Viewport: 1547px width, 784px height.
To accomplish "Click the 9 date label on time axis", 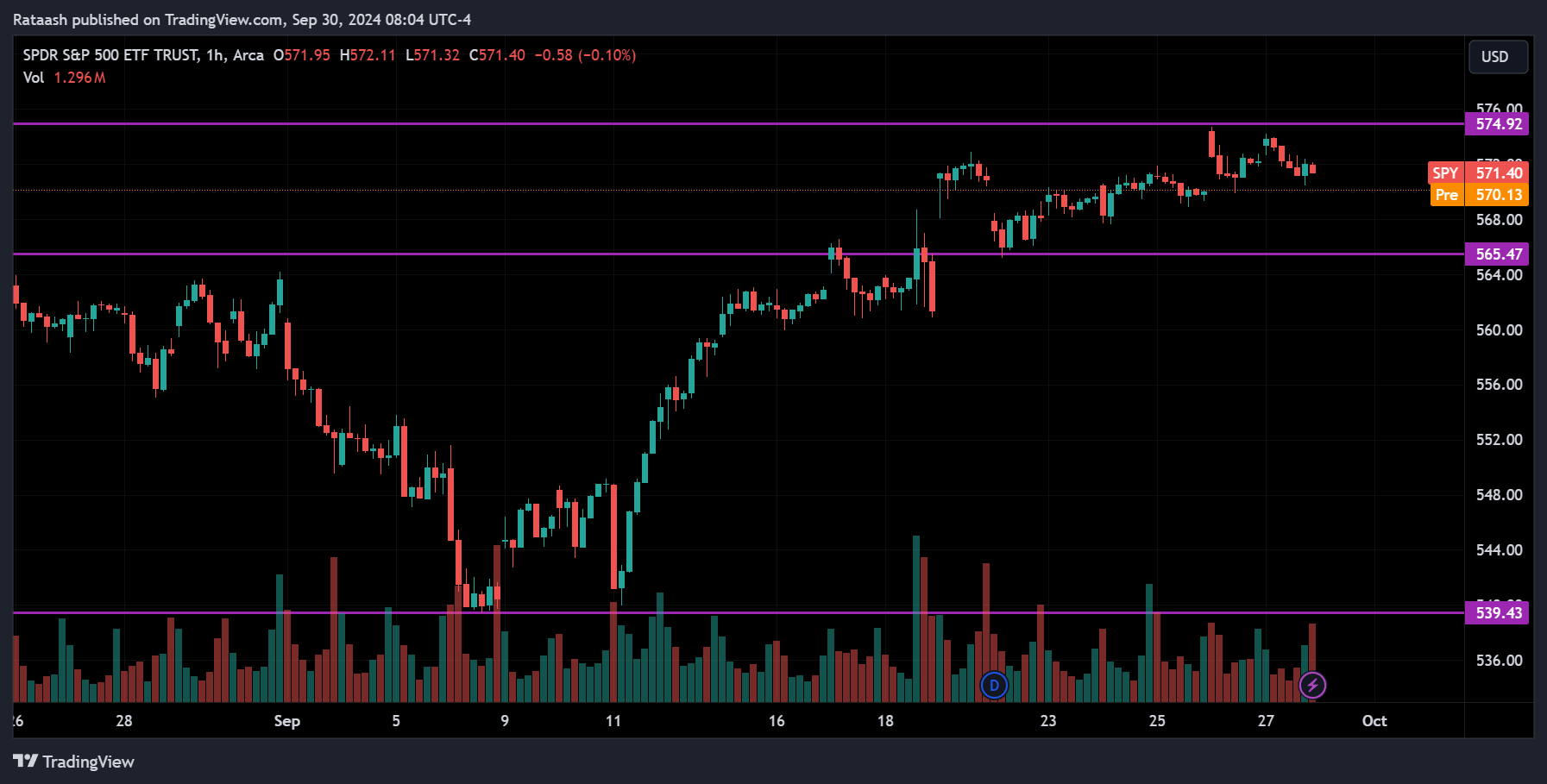I will pos(505,721).
